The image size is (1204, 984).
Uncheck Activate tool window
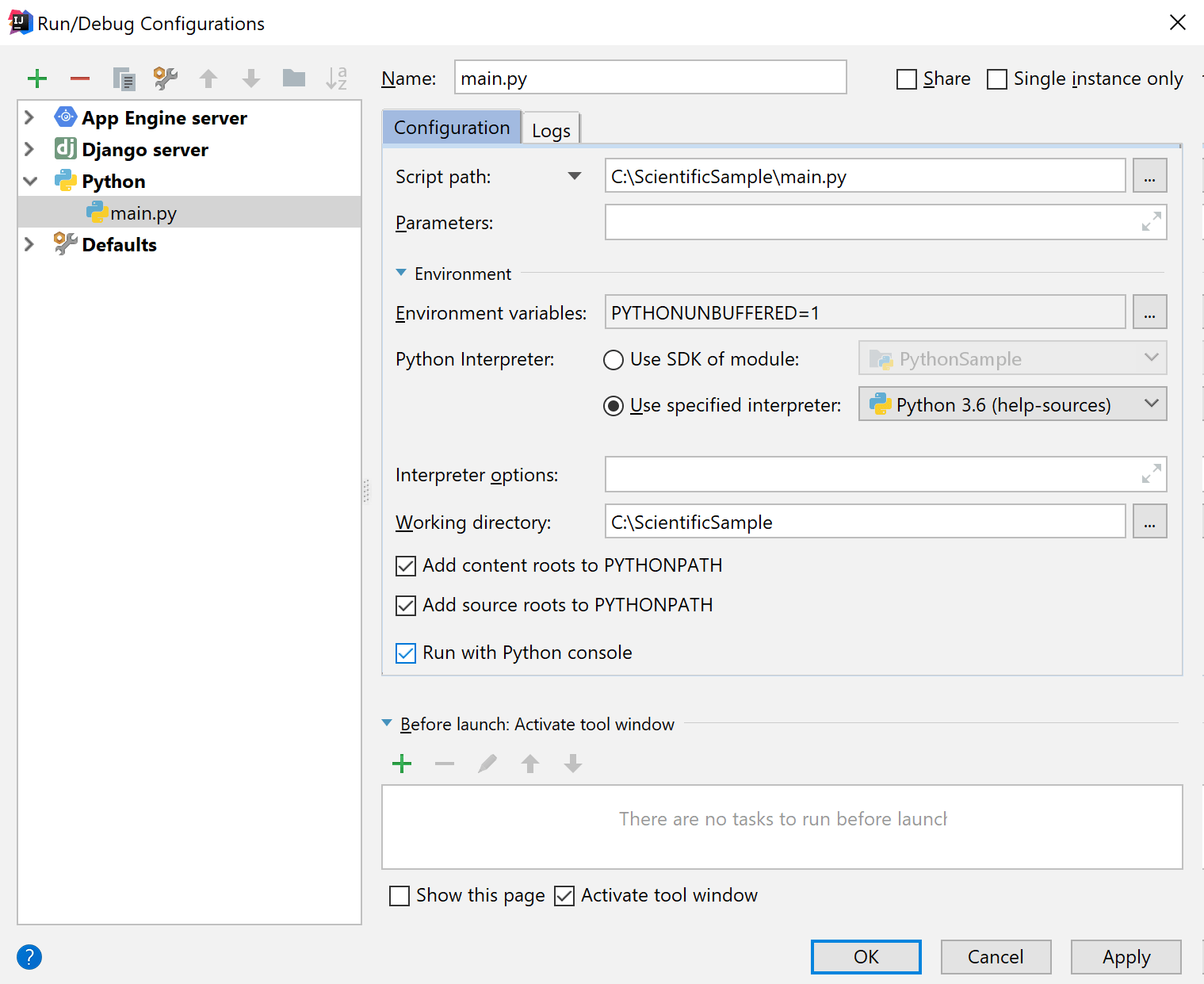(564, 896)
